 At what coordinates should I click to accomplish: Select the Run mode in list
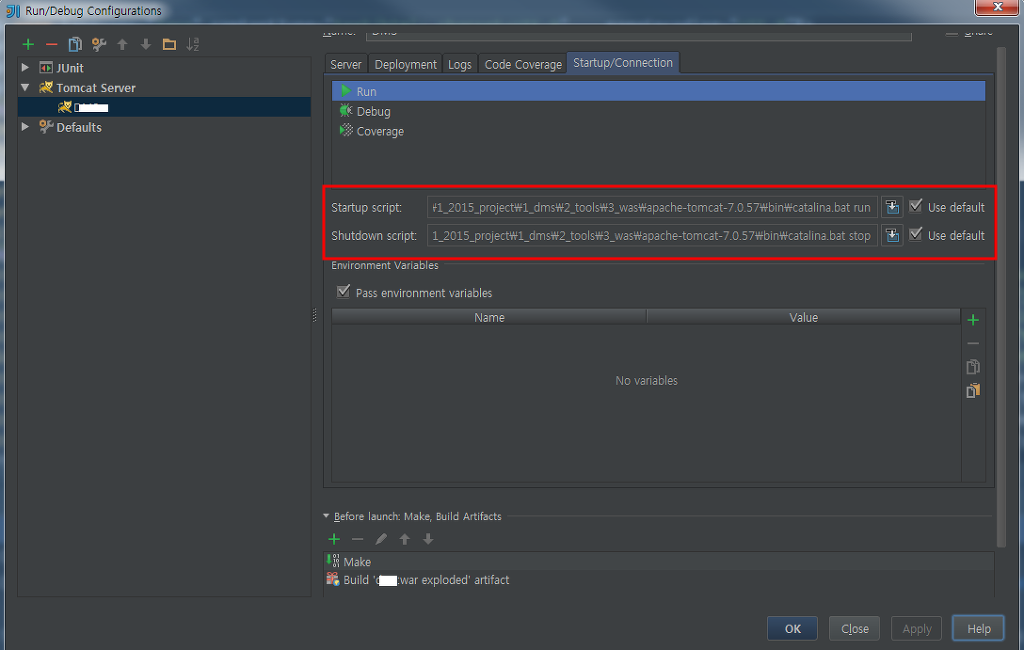(658, 91)
